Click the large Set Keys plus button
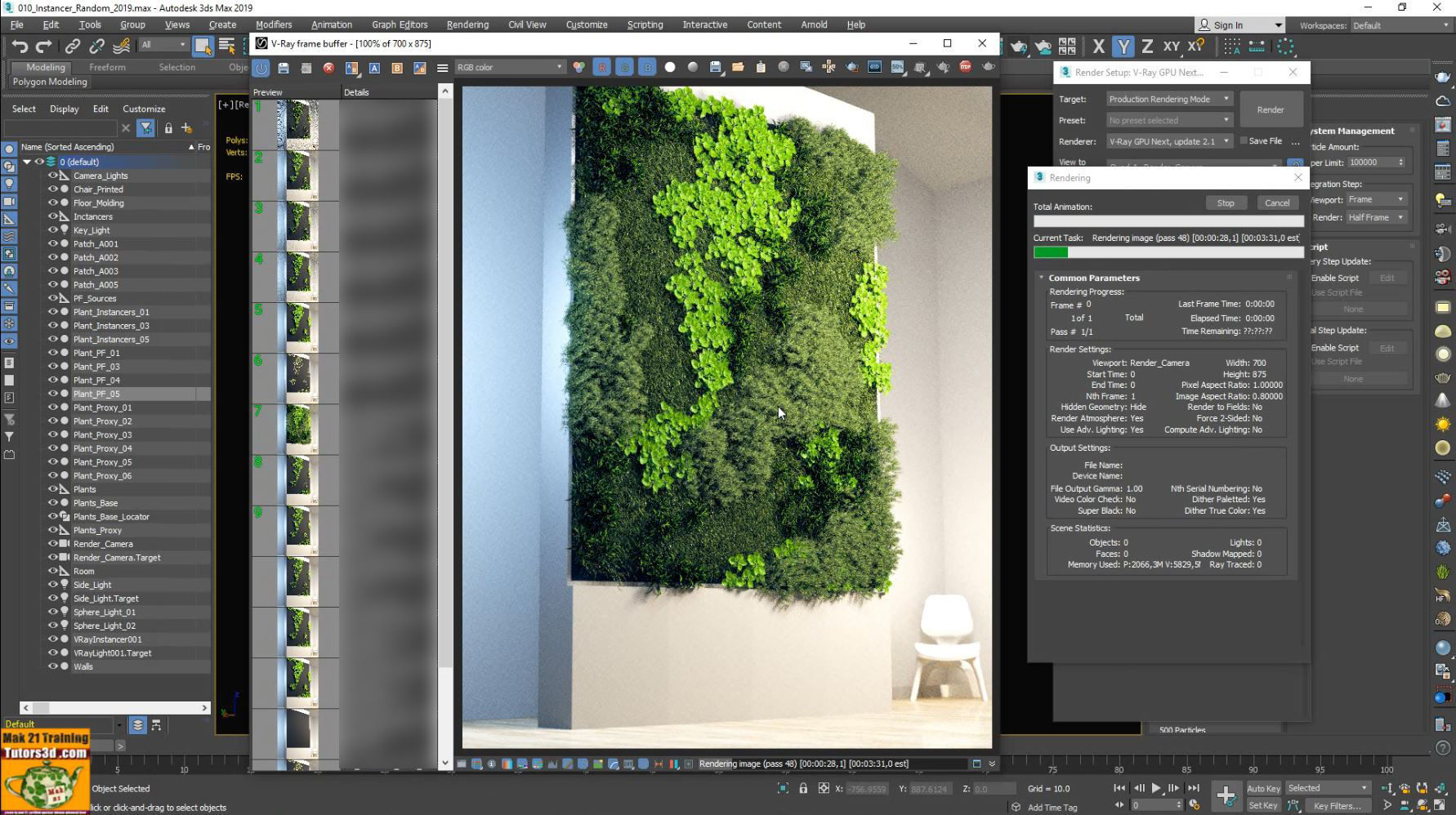This screenshot has width=1456, height=815. pos(1226,795)
